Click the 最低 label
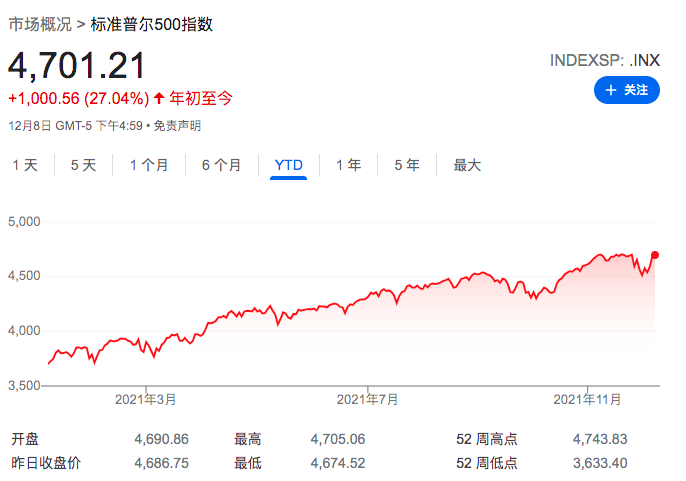Image resolution: width=686 pixels, height=481 pixels. (x=248, y=463)
